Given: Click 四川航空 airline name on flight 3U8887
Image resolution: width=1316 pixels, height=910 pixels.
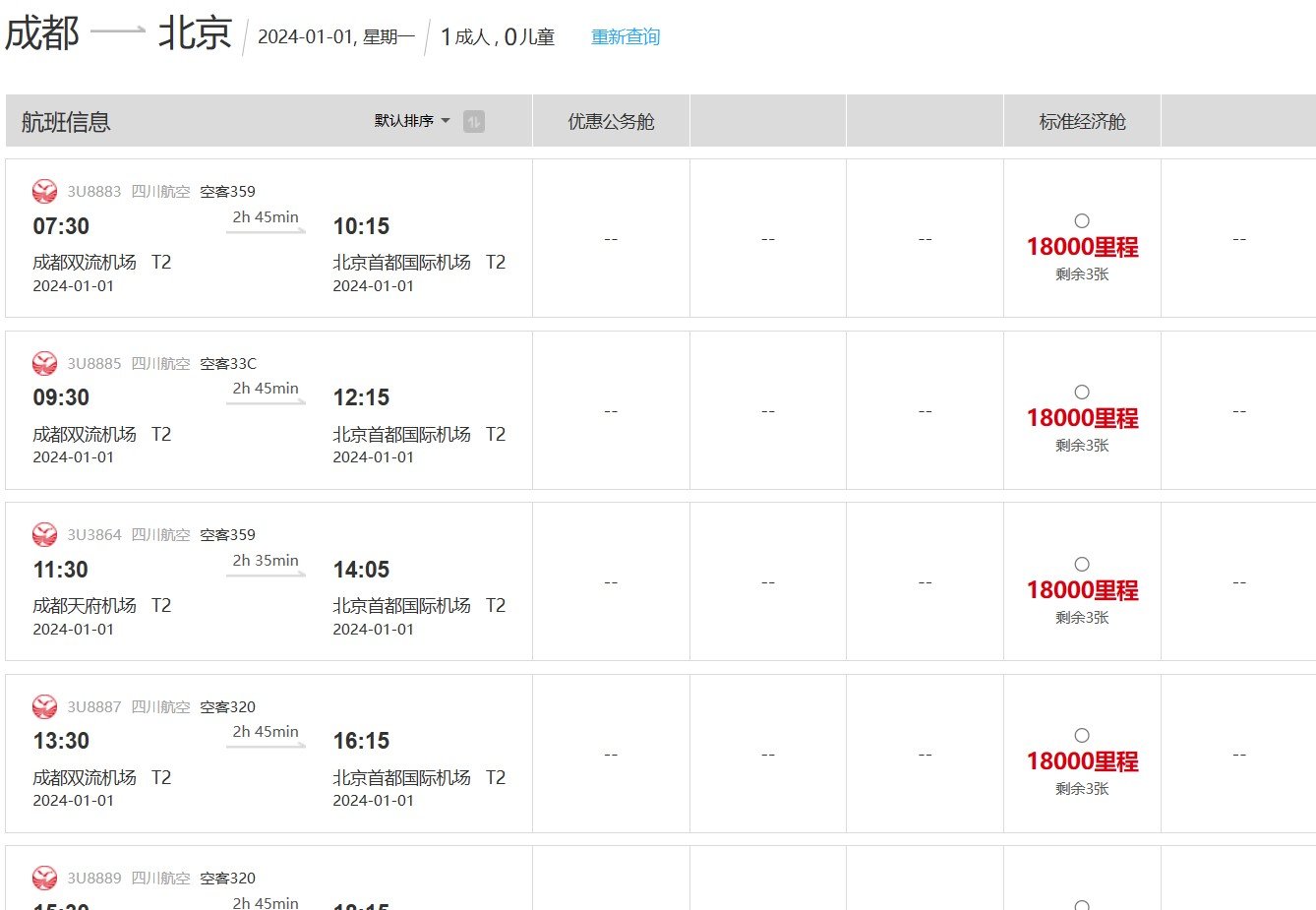Looking at the screenshot, I should pos(160,707).
